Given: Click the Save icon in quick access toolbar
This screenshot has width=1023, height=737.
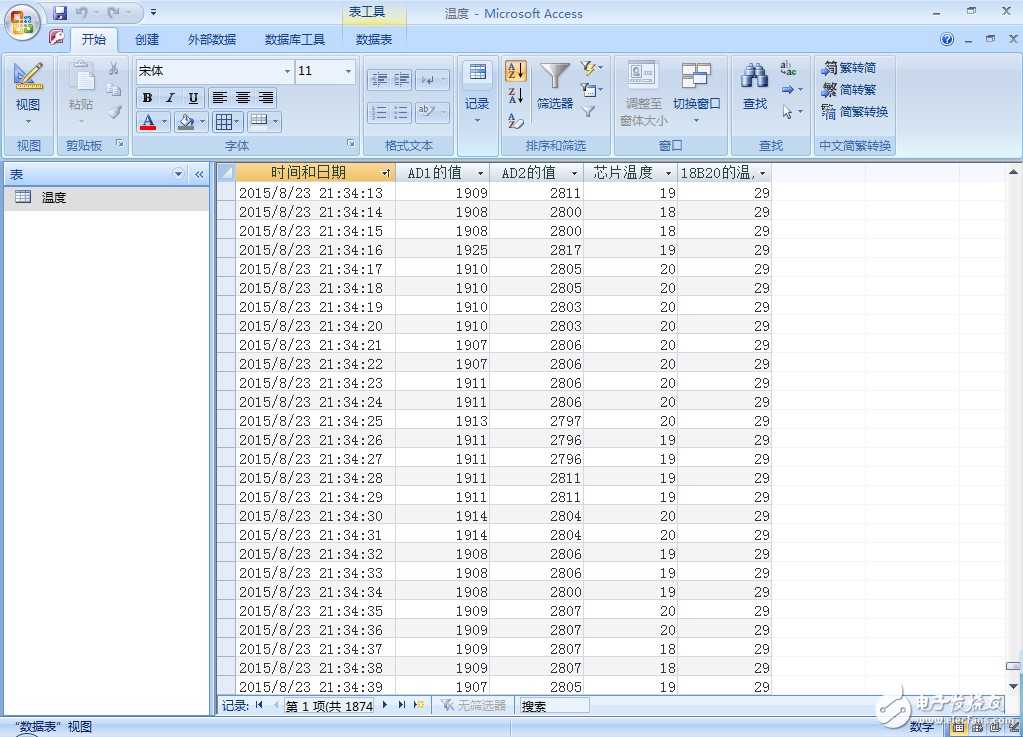Looking at the screenshot, I should pyautogui.click(x=60, y=13).
